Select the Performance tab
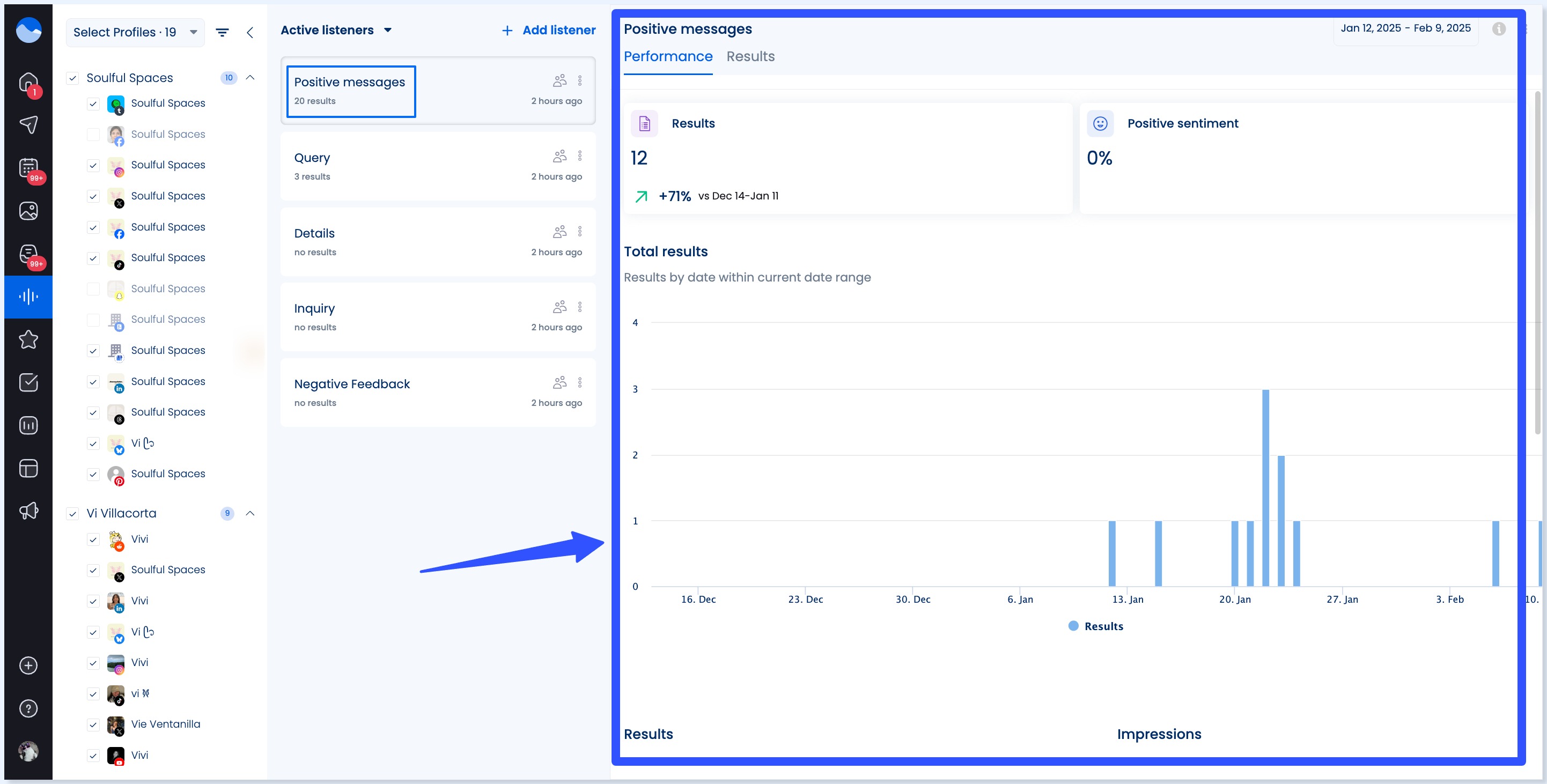1547x784 pixels. click(668, 56)
